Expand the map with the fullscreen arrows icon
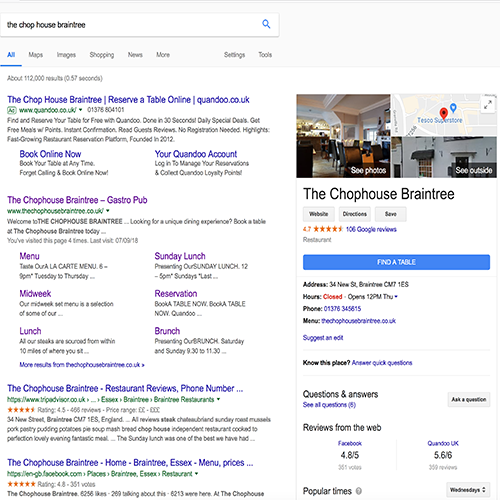The height and width of the screenshot is (500, 500). (488, 105)
